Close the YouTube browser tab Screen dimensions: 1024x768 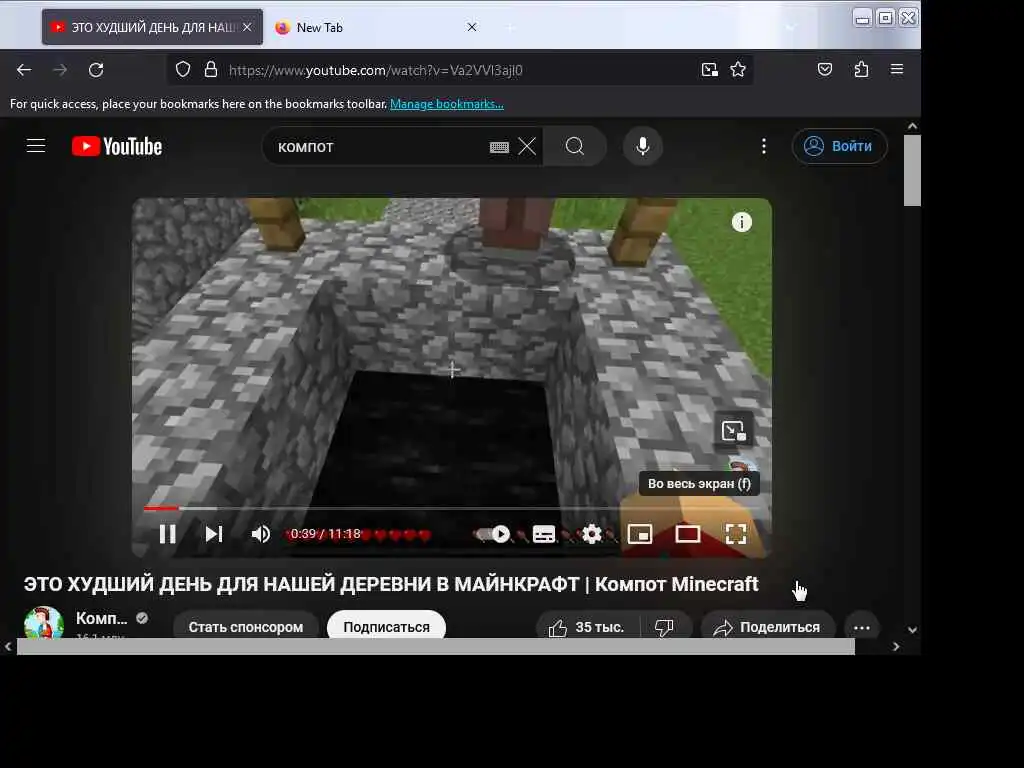click(247, 27)
